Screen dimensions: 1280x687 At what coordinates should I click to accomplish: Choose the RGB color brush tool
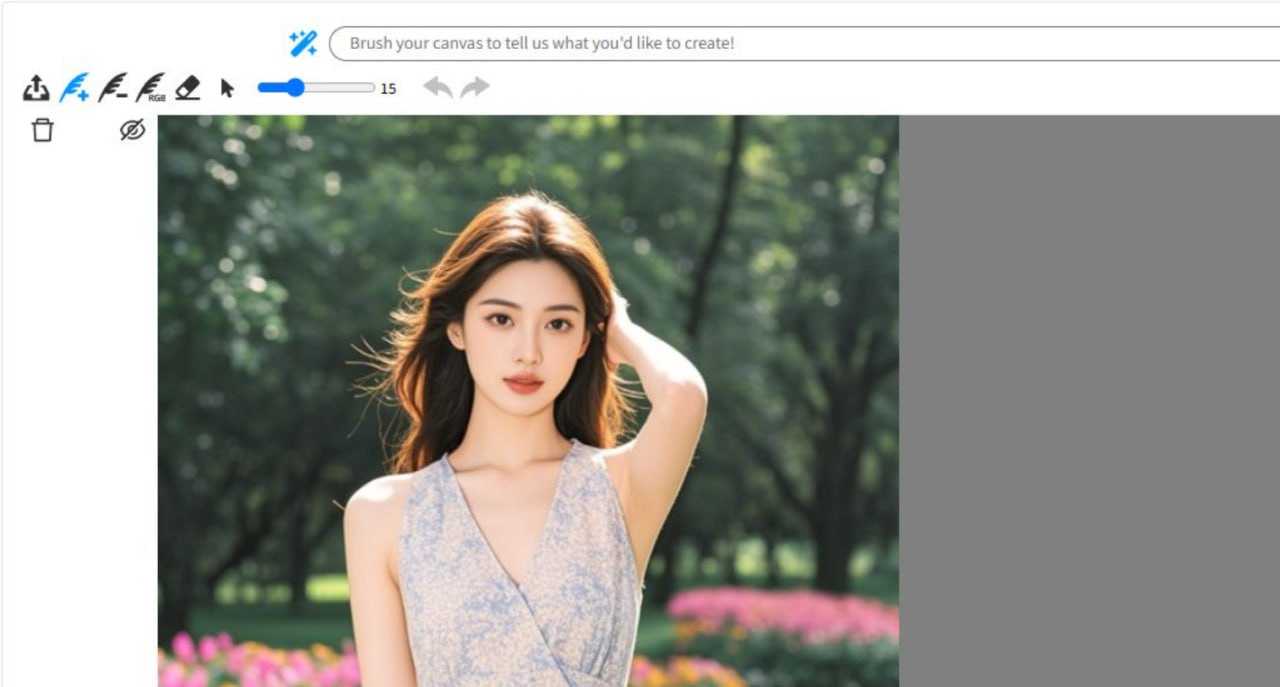[x=151, y=87]
